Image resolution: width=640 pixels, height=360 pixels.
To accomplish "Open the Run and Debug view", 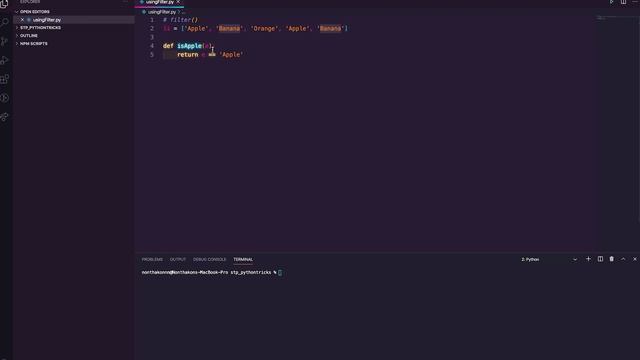I will (4, 60).
